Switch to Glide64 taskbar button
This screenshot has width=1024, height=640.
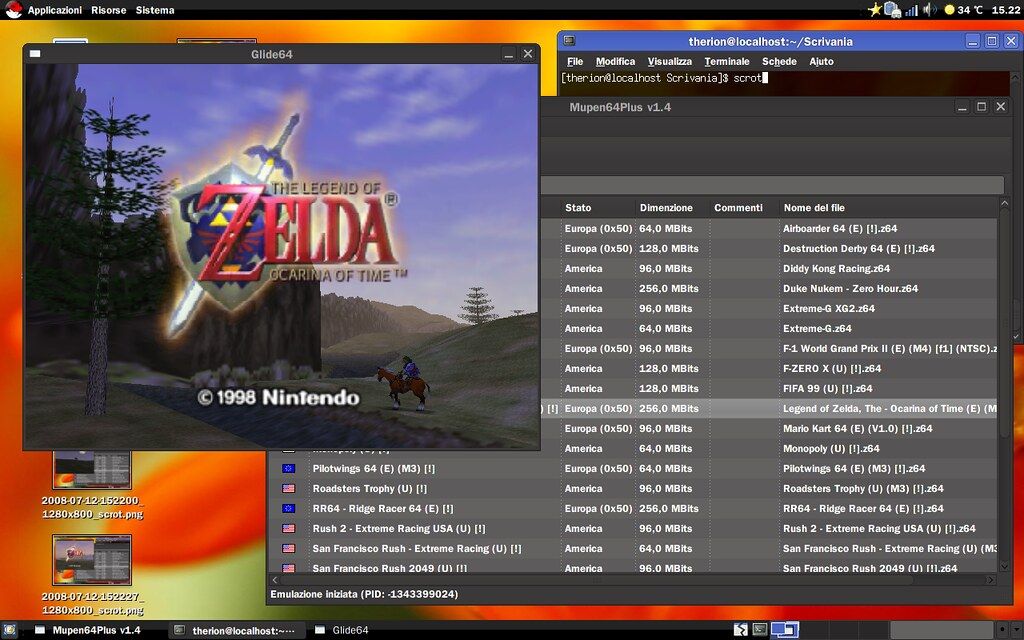coord(342,630)
